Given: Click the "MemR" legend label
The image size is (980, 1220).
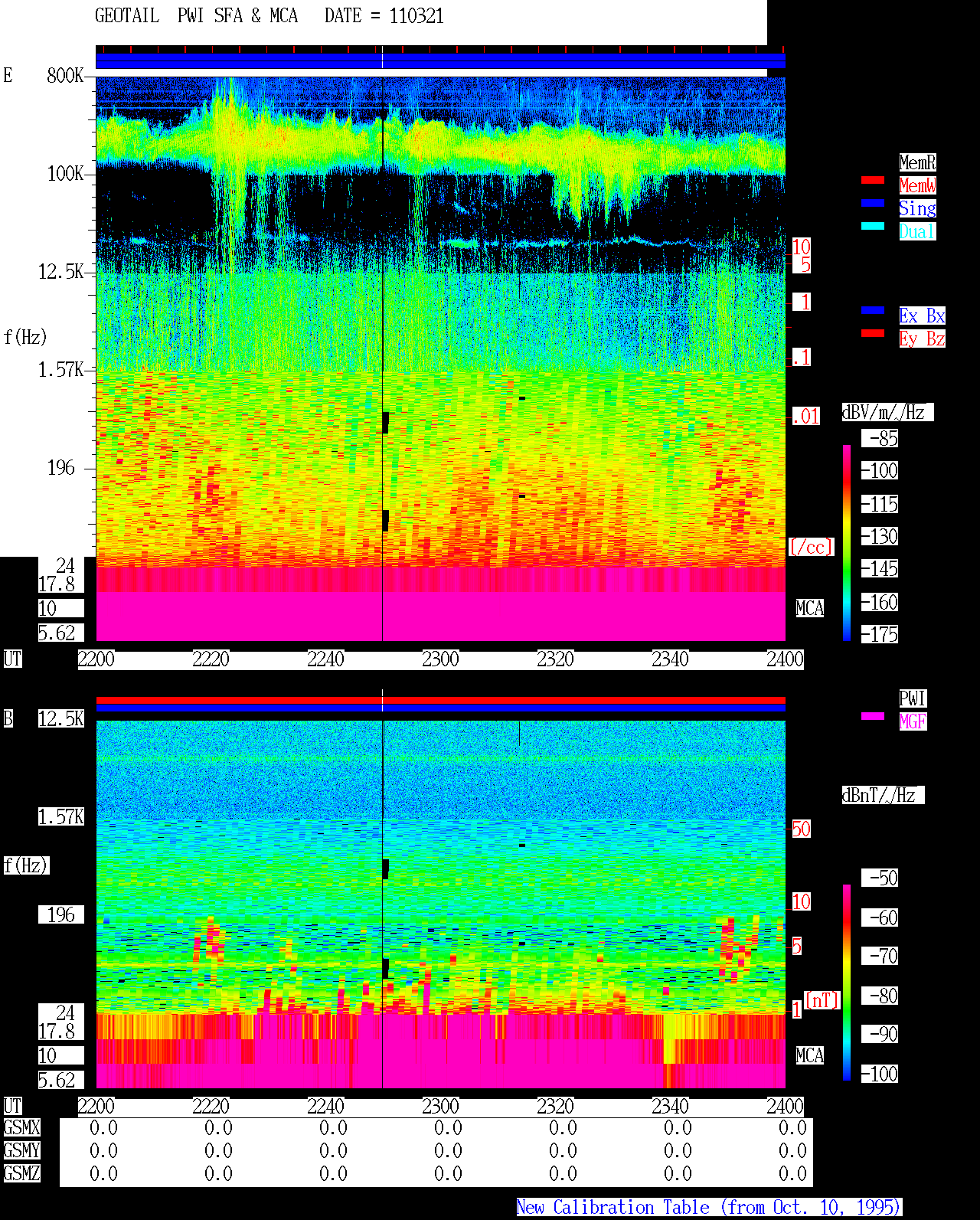Looking at the screenshot, I should click(917, 162).
